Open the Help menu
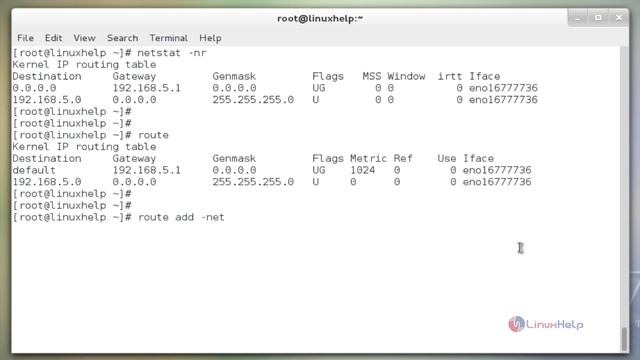 coord(210,38)
